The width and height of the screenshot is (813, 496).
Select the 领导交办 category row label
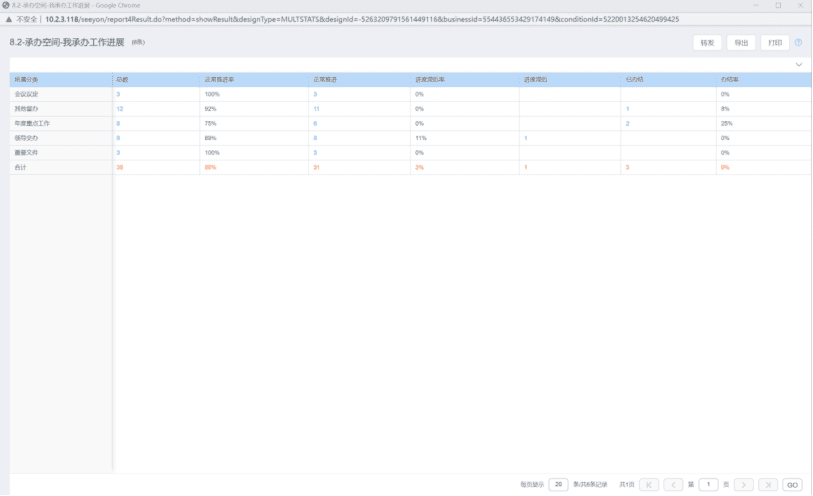(26, 138)
